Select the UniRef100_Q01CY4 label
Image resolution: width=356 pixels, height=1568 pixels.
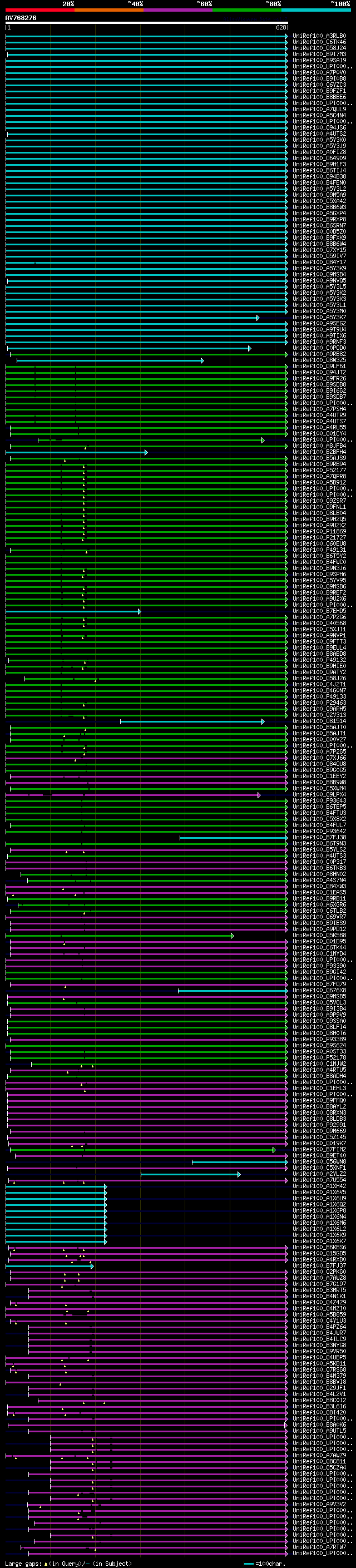click(x=319, y=434)
